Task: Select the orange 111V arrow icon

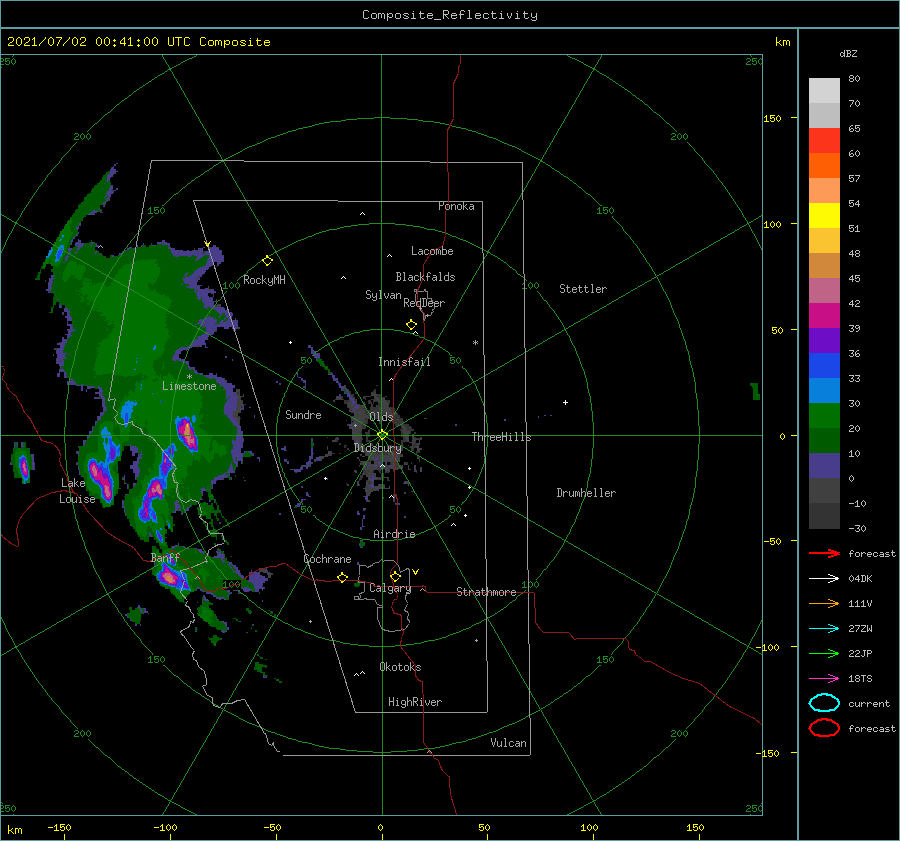Action: pos(824,603)
